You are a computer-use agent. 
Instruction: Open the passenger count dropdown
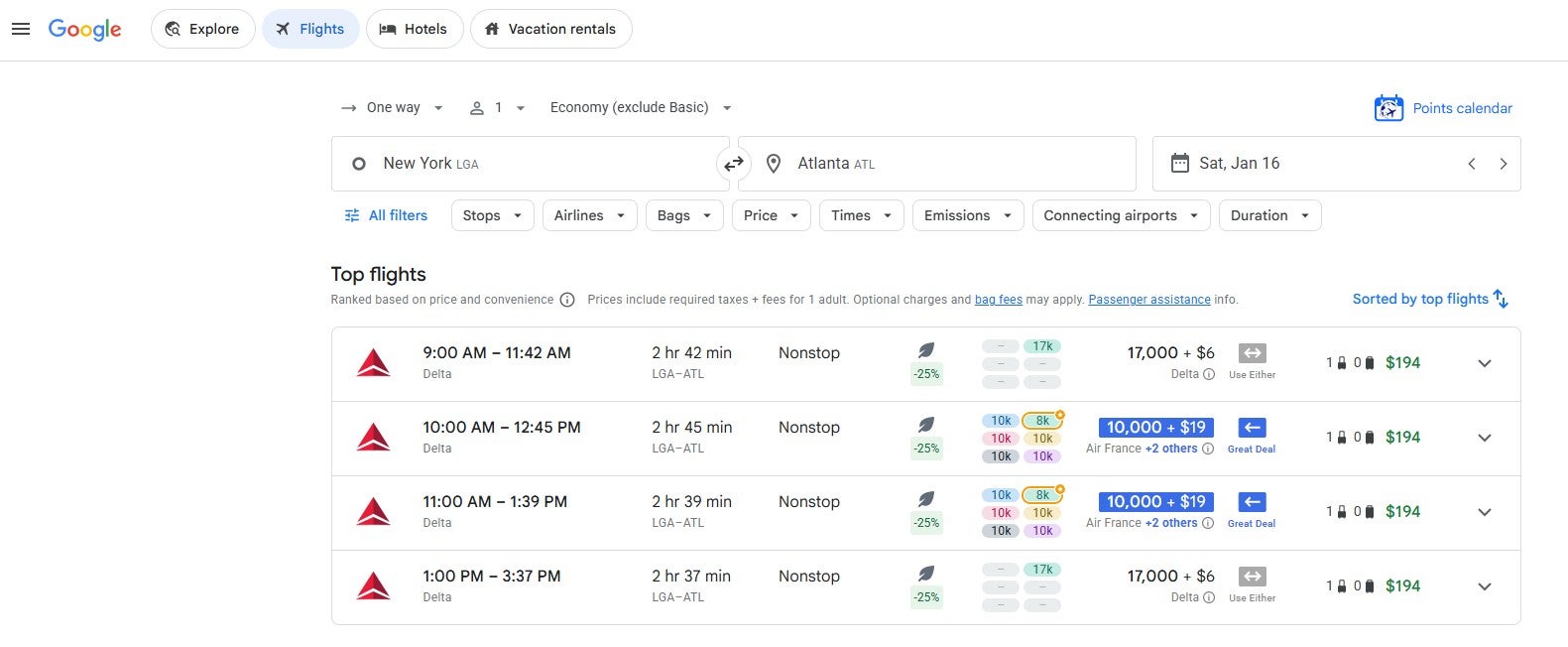[497, 107]
